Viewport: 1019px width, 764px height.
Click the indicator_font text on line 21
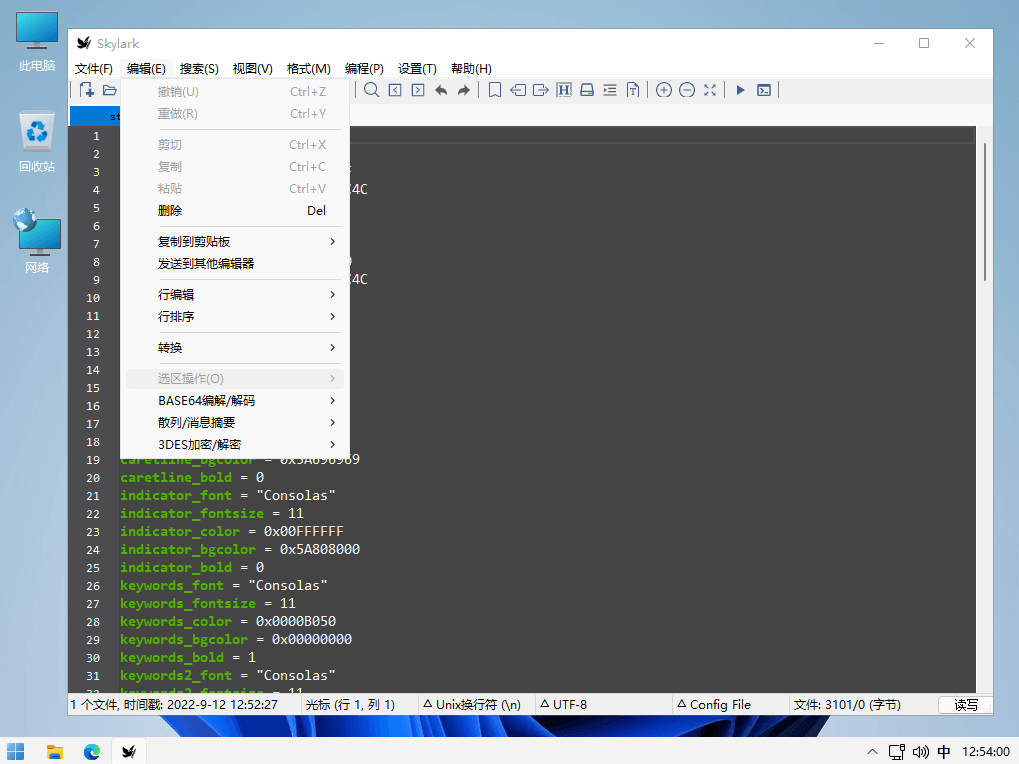pos(175,495)
